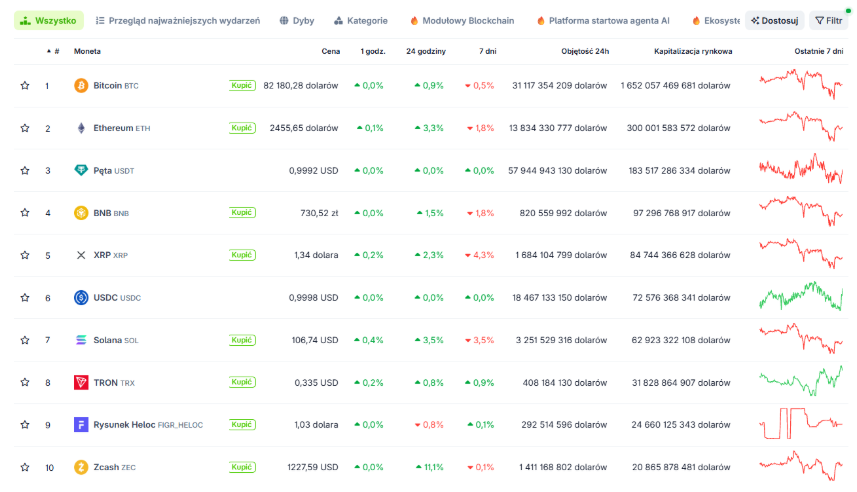The width and height of the screenshot is (857, 492).
Task: Toggle favorite star for Zcash row
Action: tap(25, 467)
